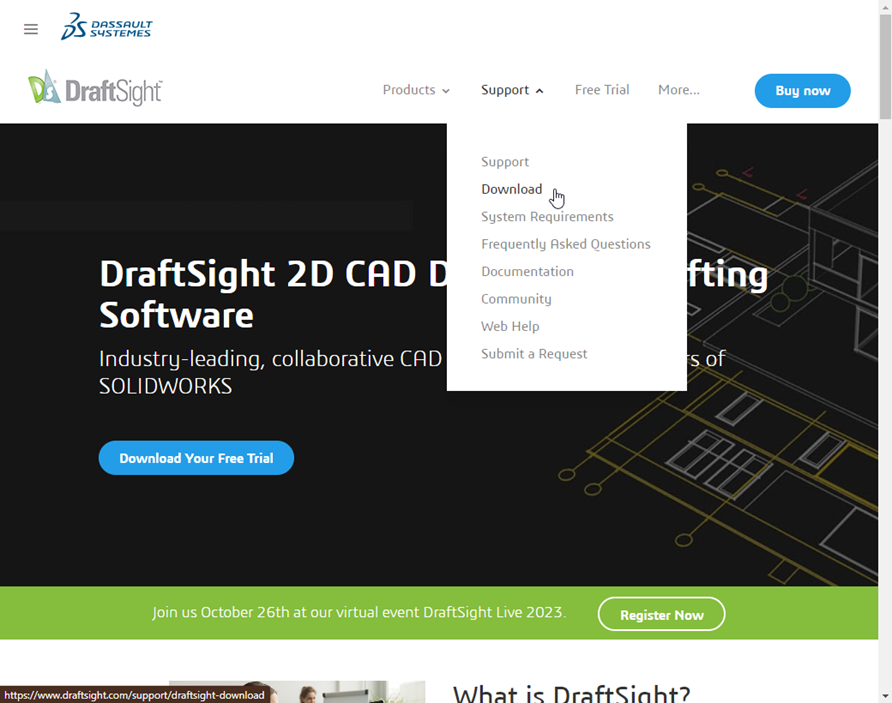Click the DraftSight Live 2023 banner text
Screen dimensions: 892x703
click(359, 613)
